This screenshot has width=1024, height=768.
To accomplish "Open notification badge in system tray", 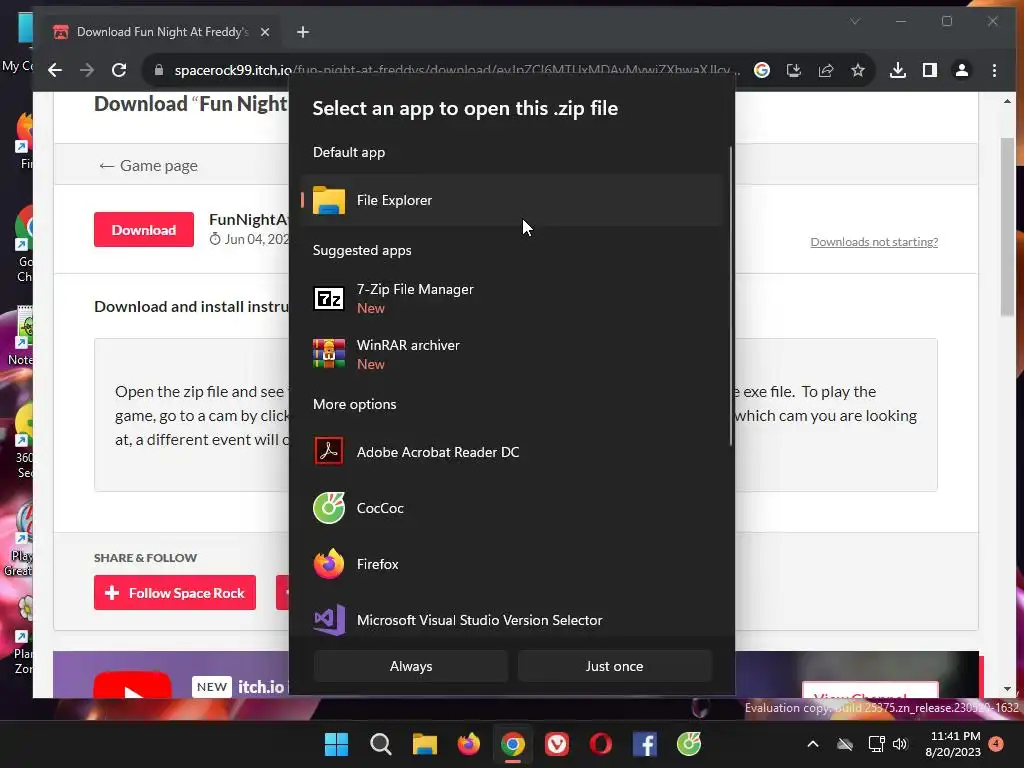I will coord(996,744).
